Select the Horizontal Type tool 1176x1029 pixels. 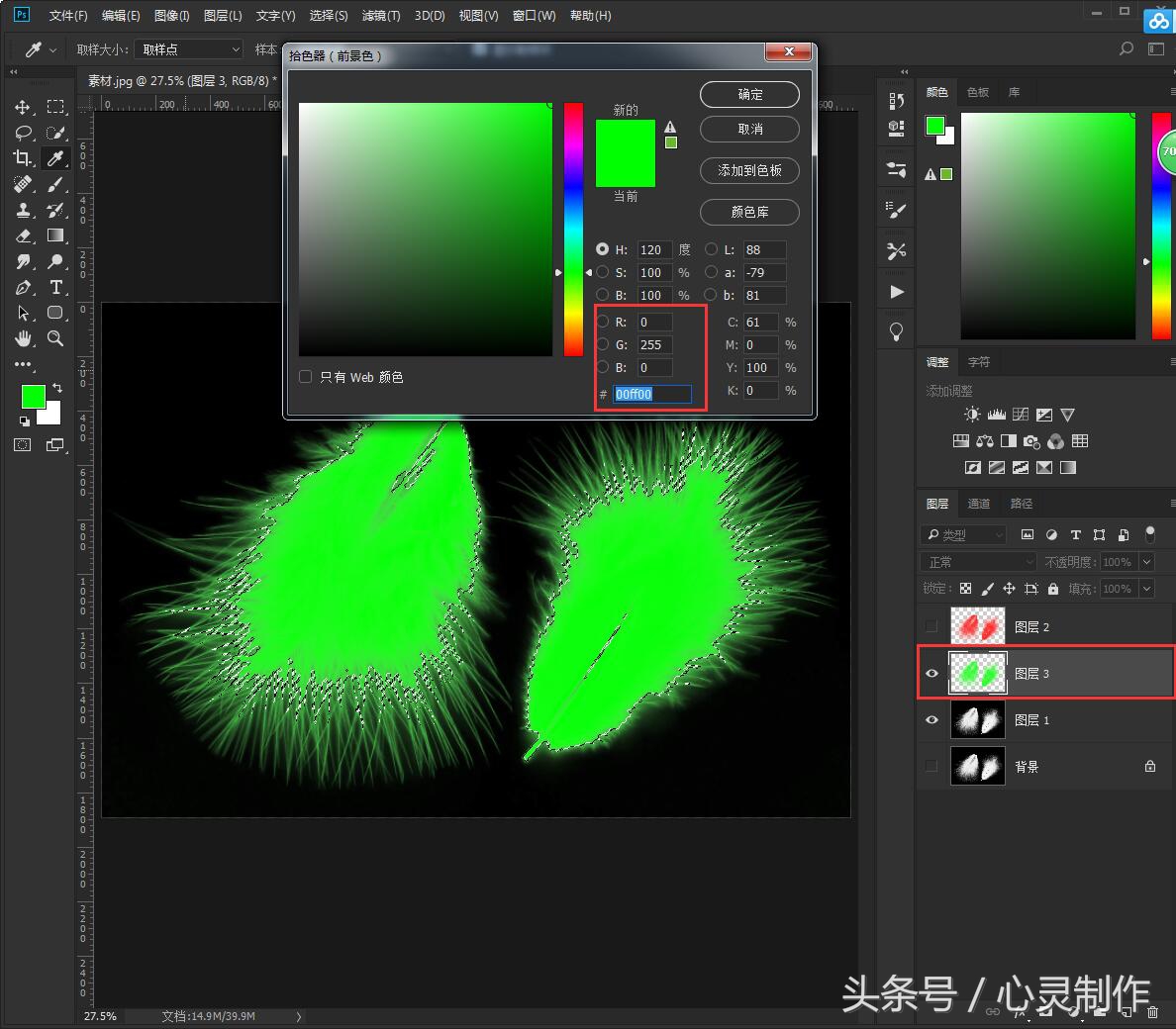[x=55, y=288]
